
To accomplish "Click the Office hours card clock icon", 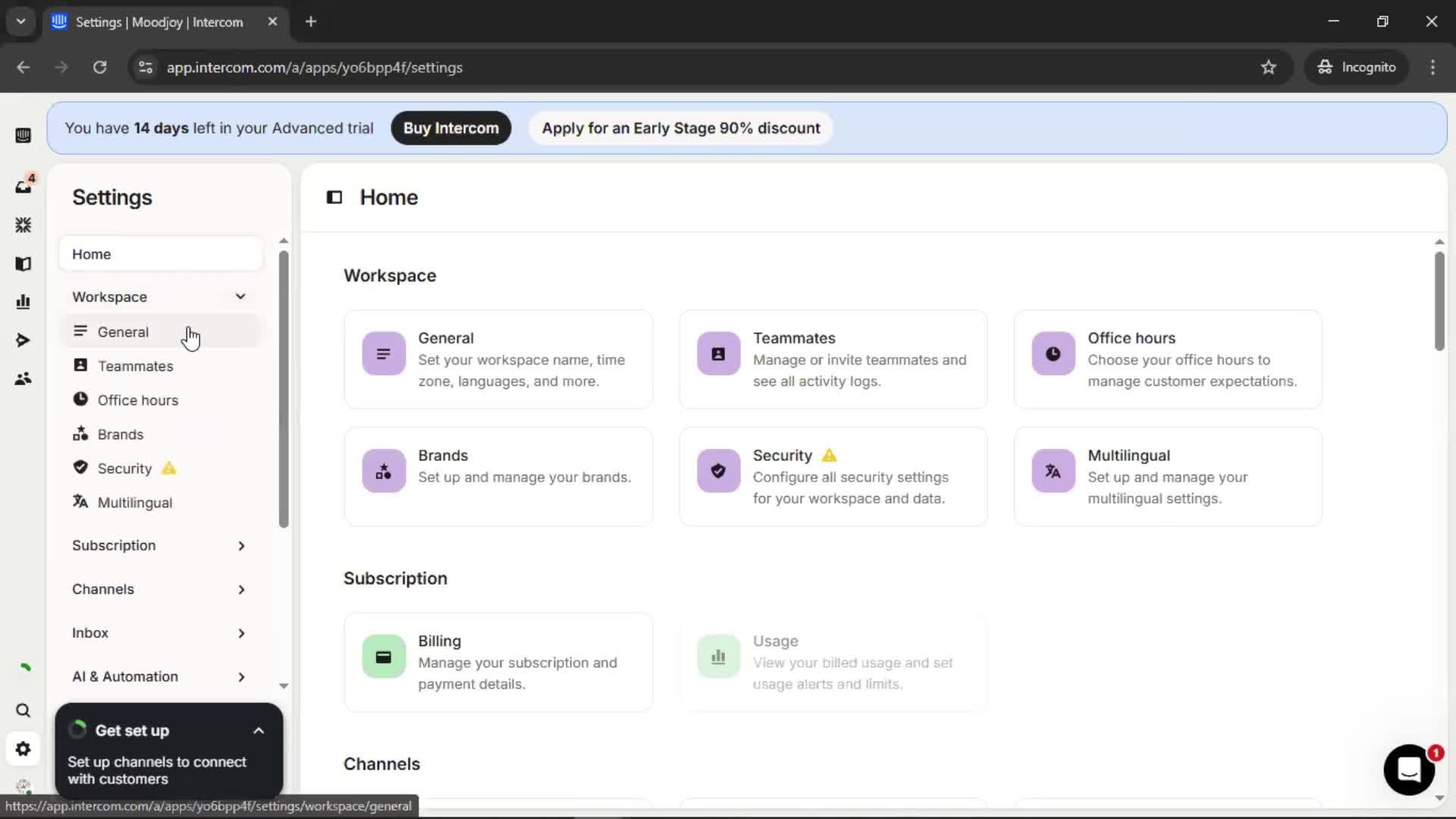I will click(x=1053, y=353).
